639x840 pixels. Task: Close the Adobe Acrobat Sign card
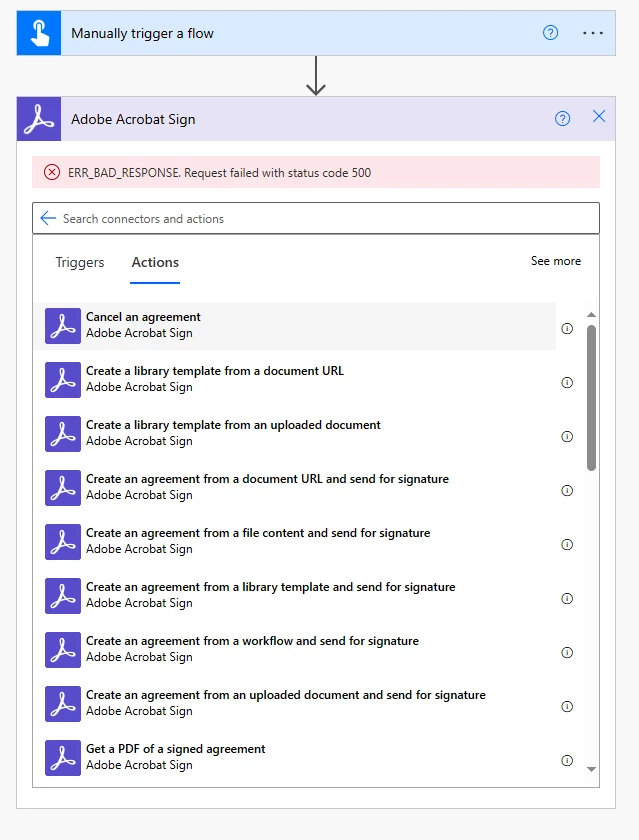pos(599,116)
